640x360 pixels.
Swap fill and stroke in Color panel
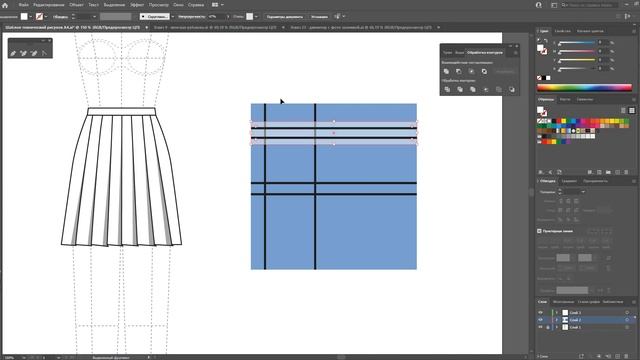pyautogui.click(x=546, y=40)
